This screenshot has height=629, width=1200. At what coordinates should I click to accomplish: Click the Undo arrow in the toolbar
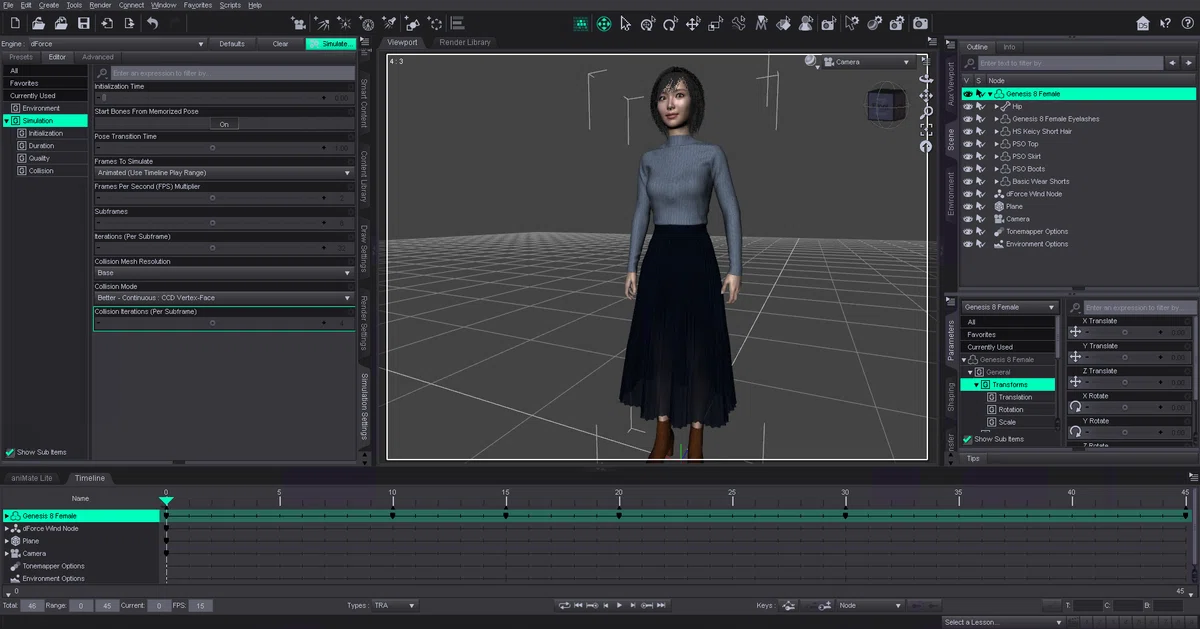[x=152, y=23]
